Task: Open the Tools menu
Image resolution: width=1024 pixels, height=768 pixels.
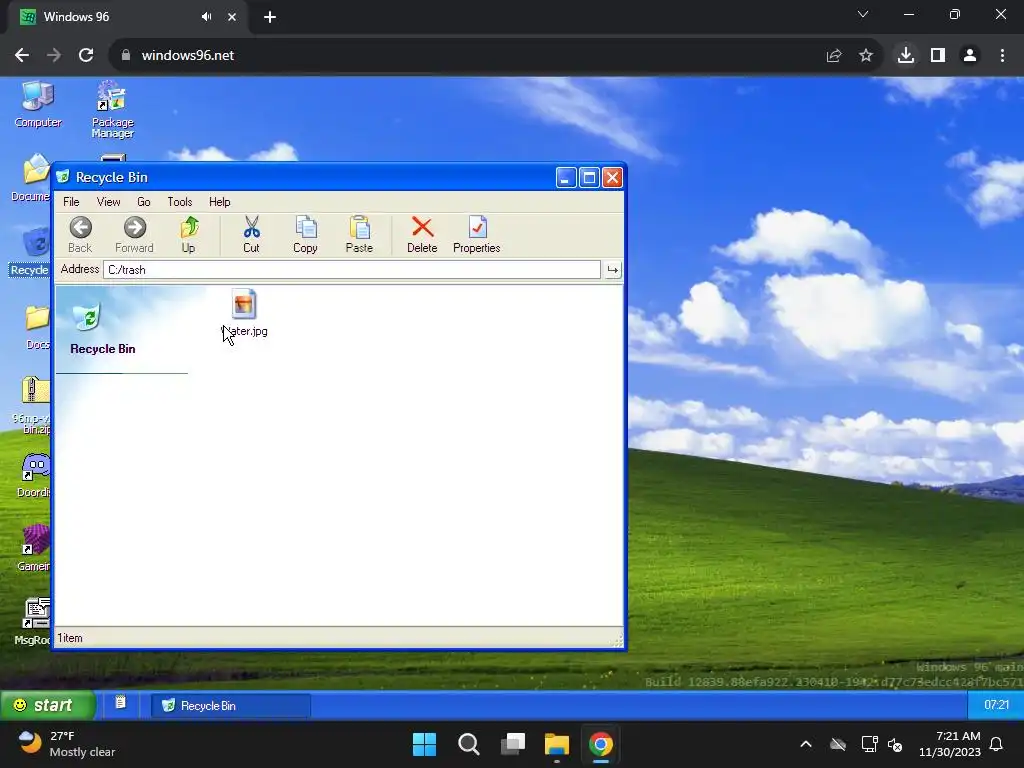Action: 180,202
